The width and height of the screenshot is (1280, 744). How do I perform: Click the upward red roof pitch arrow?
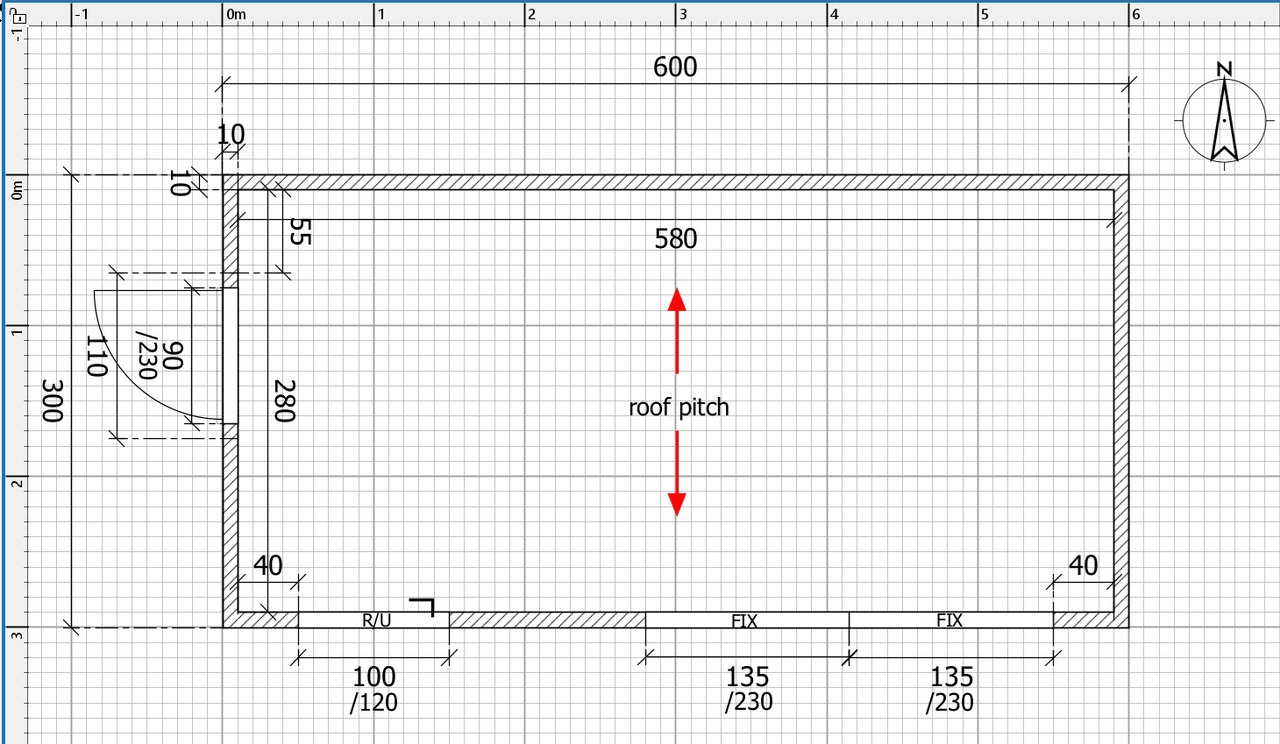(x=677, y=328)
